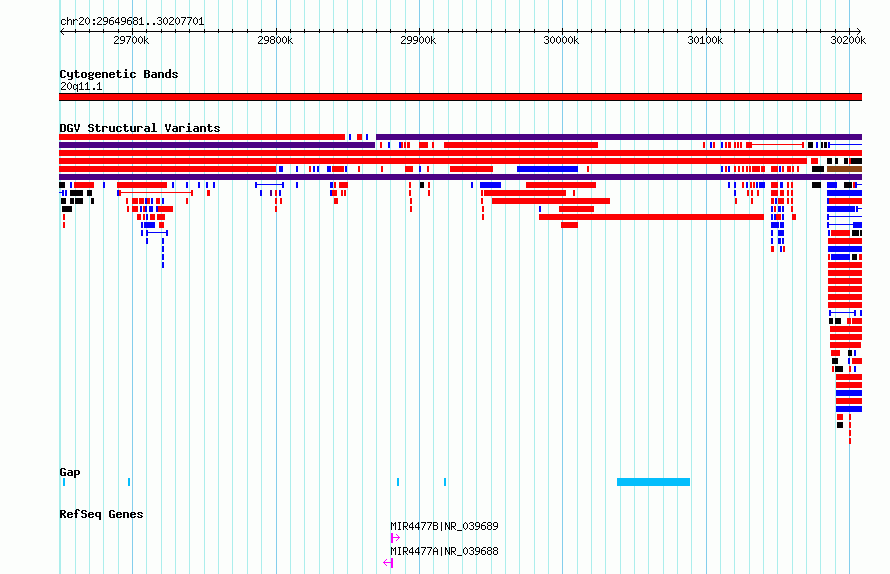
Task: Open the DGV Structural Variants track title
Action: [140, 128]
